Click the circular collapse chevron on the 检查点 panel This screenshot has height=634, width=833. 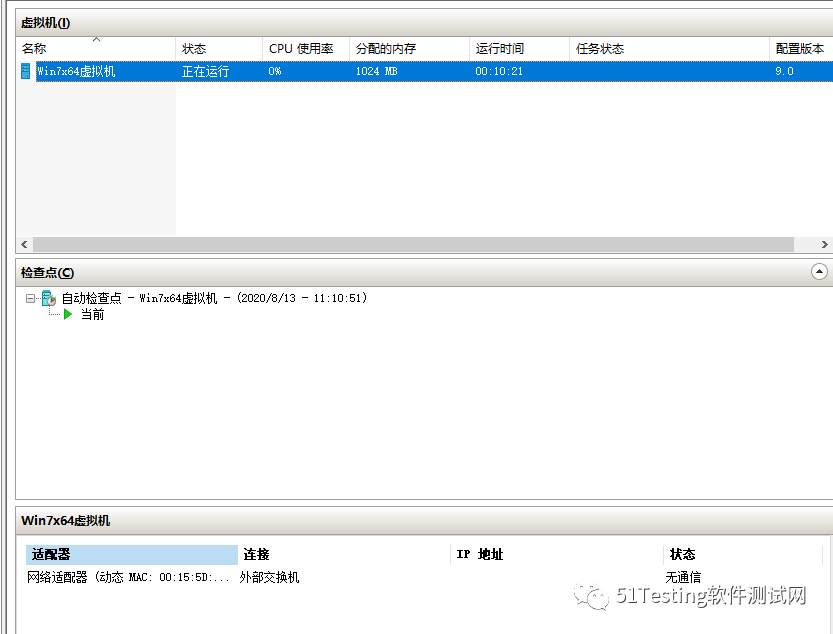(819, 272)
